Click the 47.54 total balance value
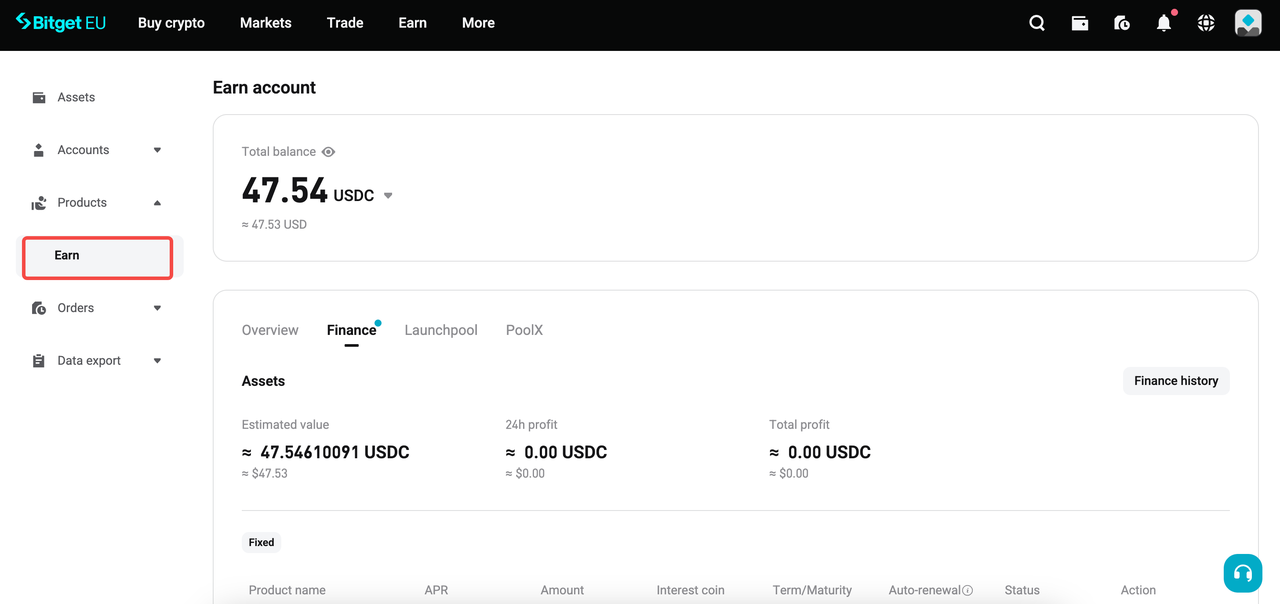1280x604 pixels. pyautogui.click(x=285, y=190)
